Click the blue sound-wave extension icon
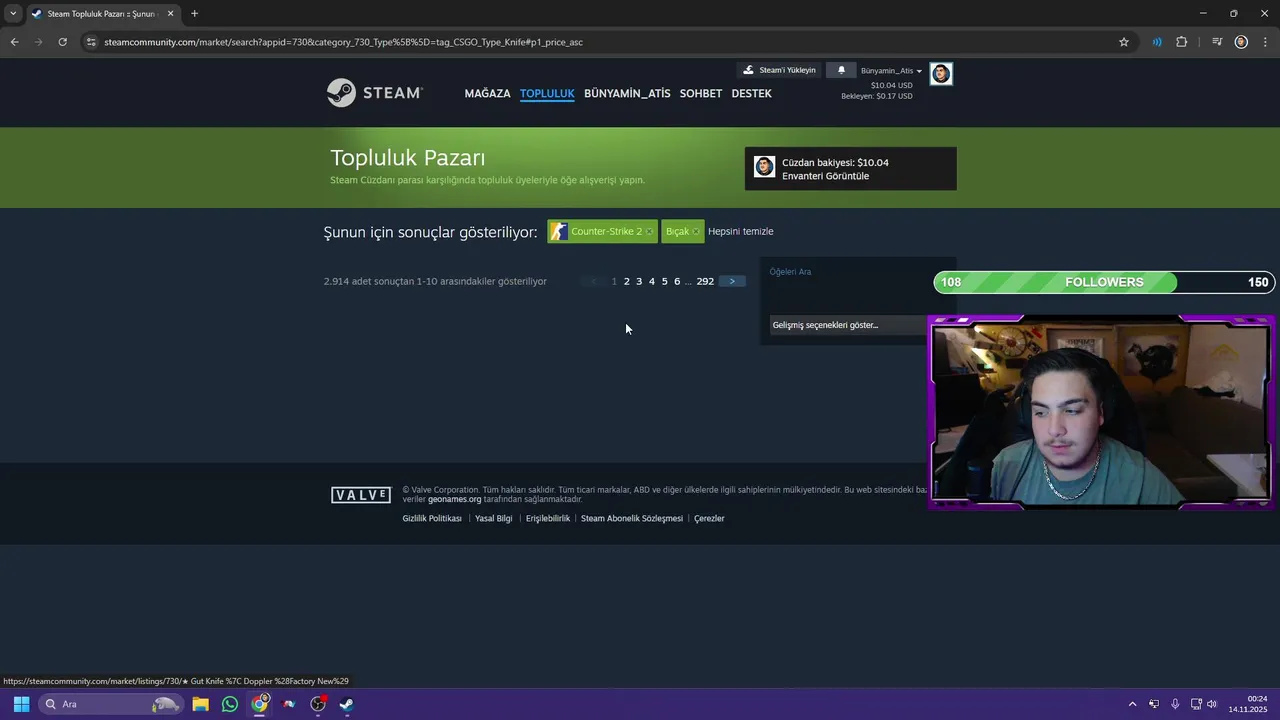Image resolution: width=1280 pixels, height=720 pixels. pos(1157,42)
